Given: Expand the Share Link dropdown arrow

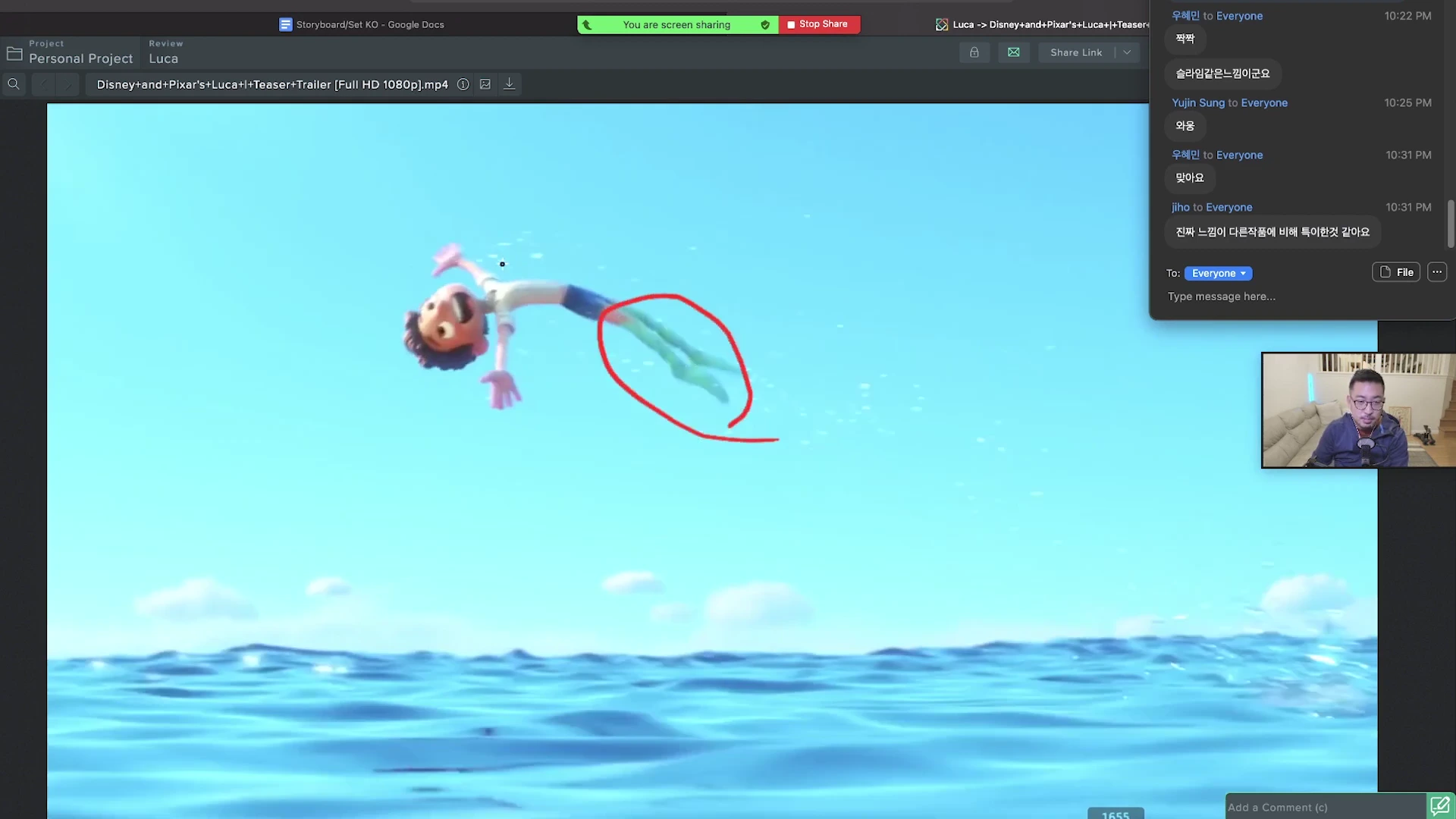Looking at the screenshot, I should 1127,52.
